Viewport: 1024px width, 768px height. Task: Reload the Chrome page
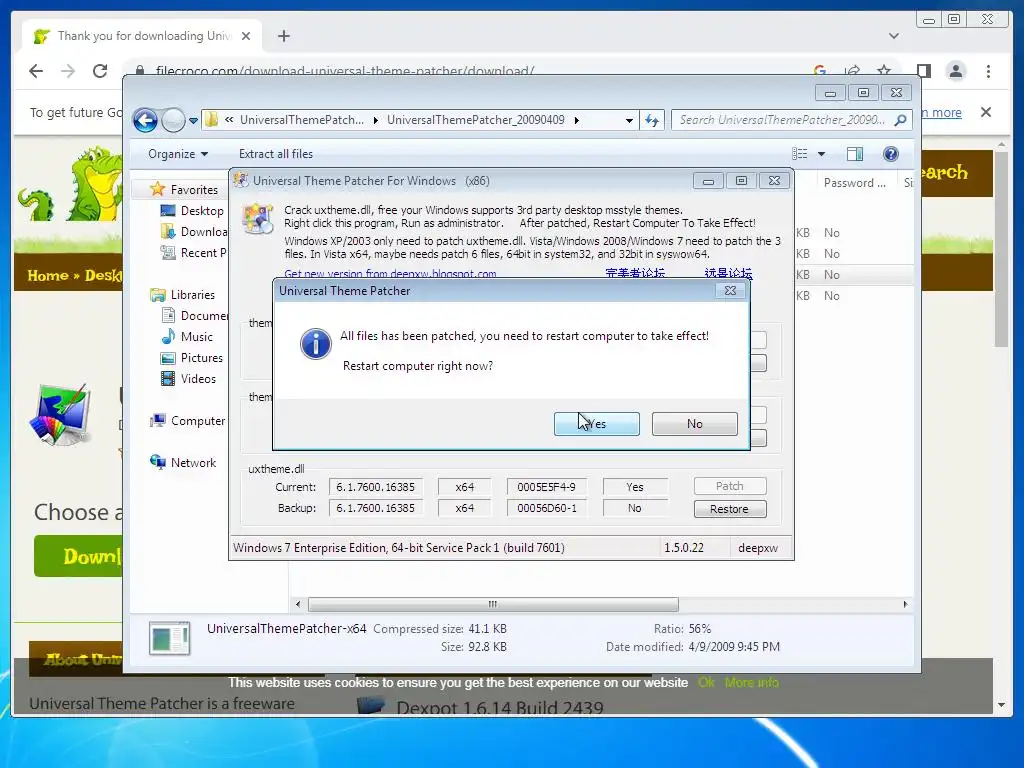(100, 71)
